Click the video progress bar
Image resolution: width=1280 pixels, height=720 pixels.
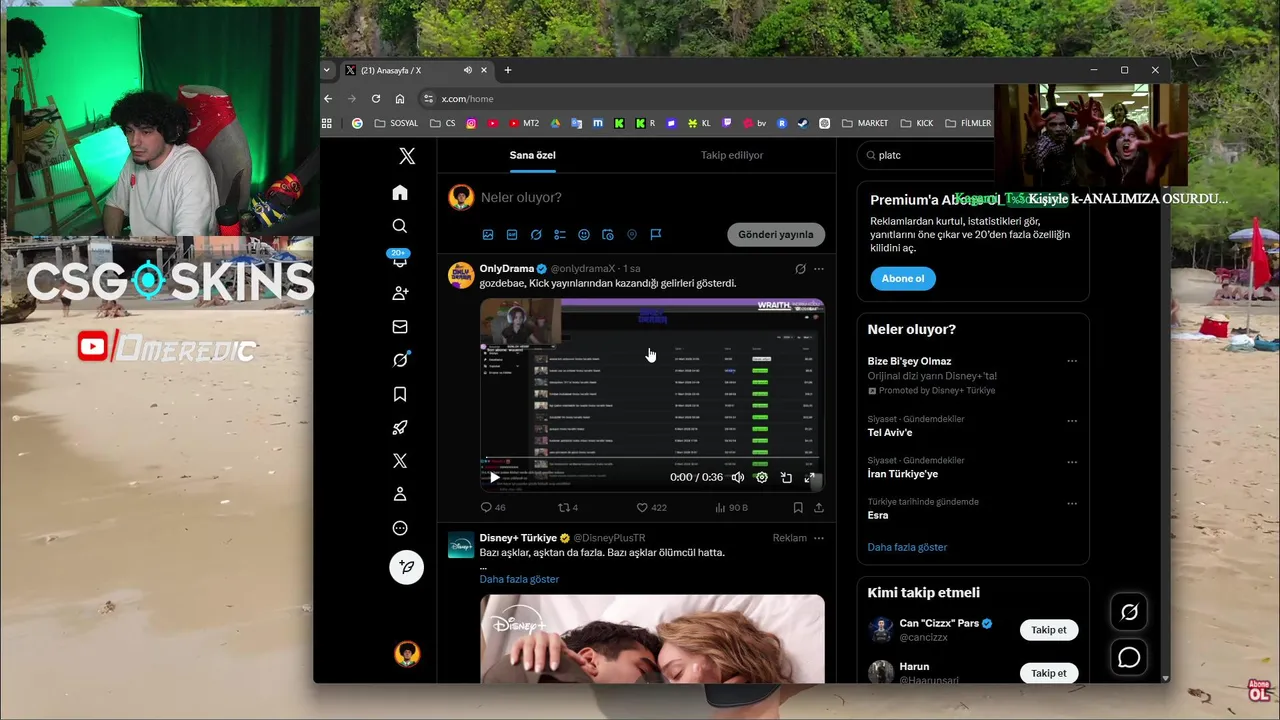click(652, 460)
